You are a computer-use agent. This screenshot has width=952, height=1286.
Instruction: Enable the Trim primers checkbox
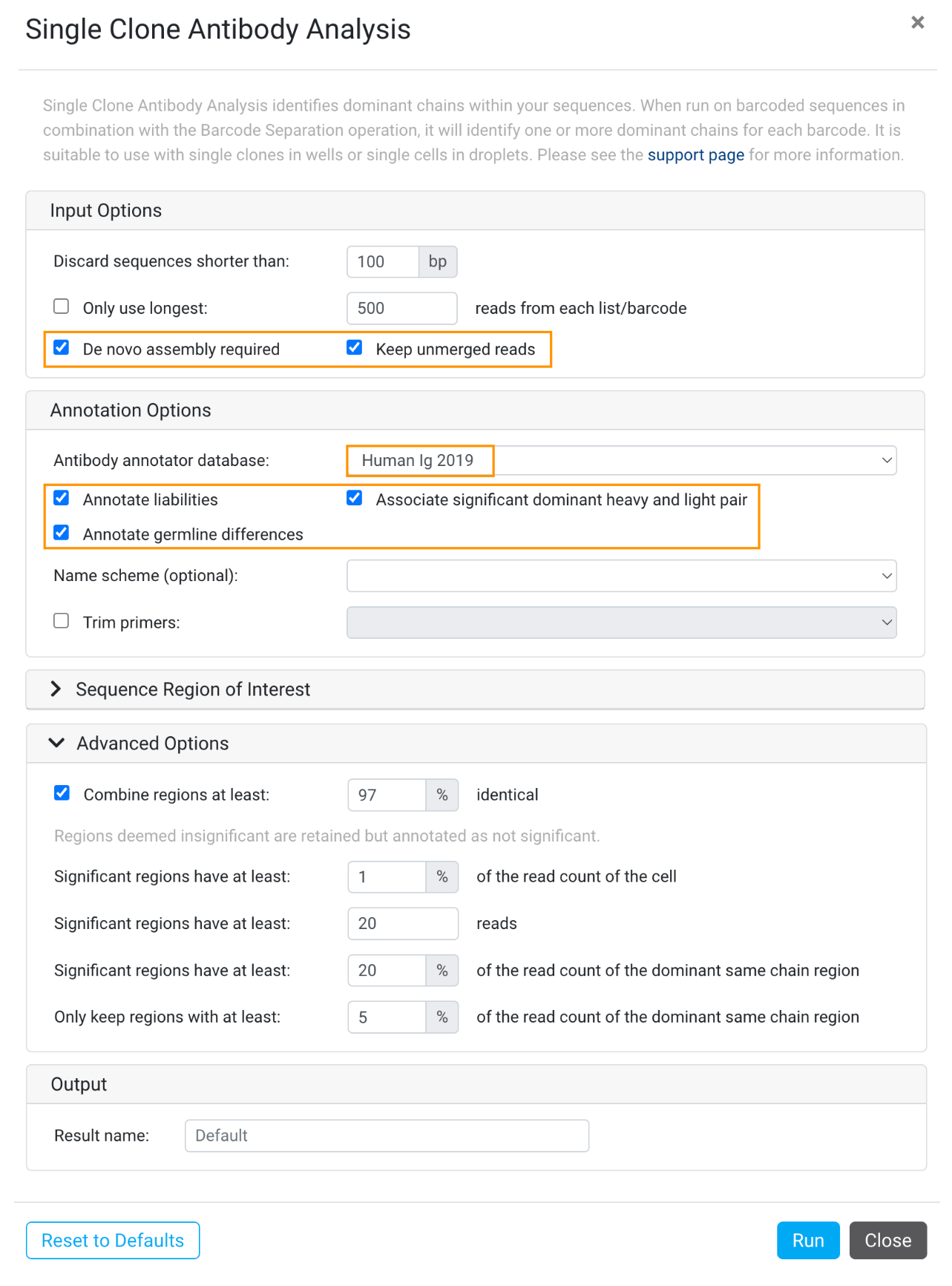tap(62, 620)
